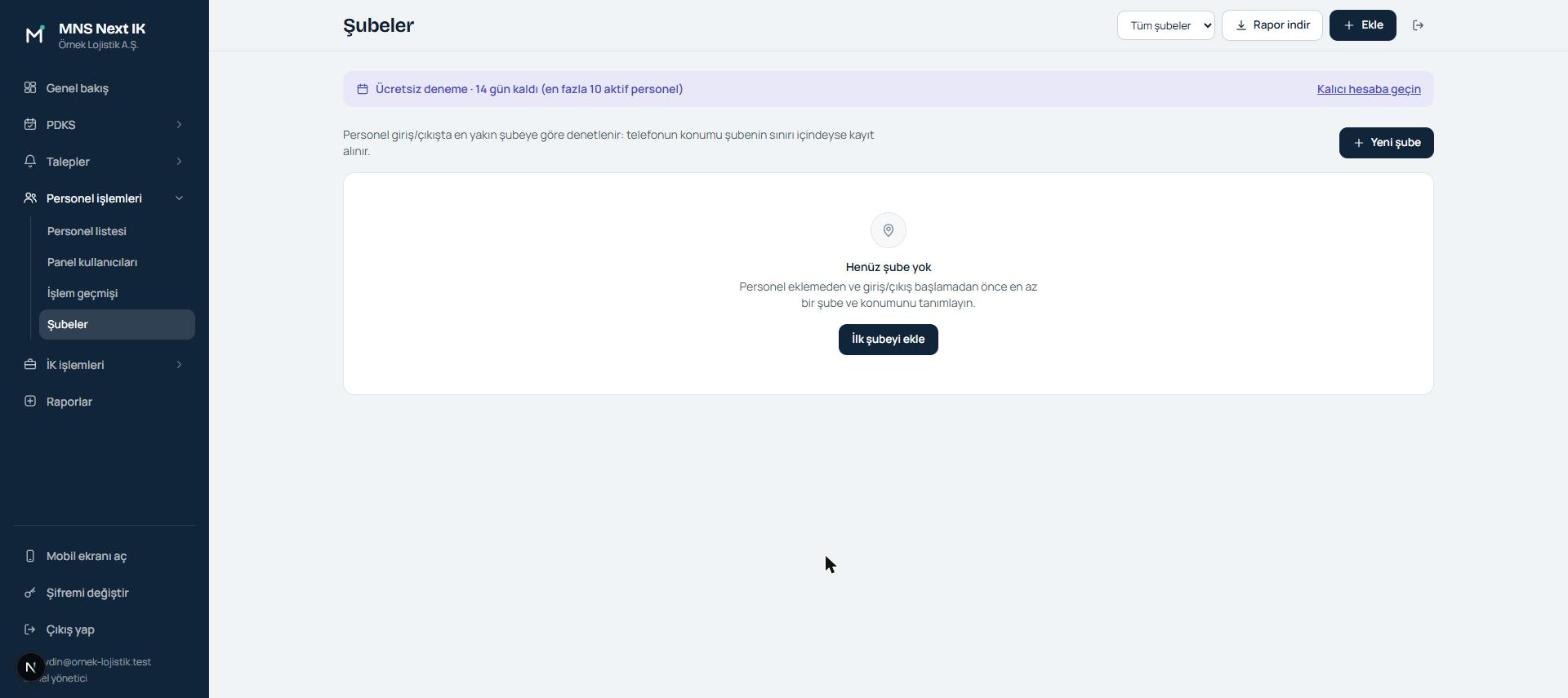Click the Çıkış yap sidebar icon
Screen dimensions: 1568x698
(30, 630)
